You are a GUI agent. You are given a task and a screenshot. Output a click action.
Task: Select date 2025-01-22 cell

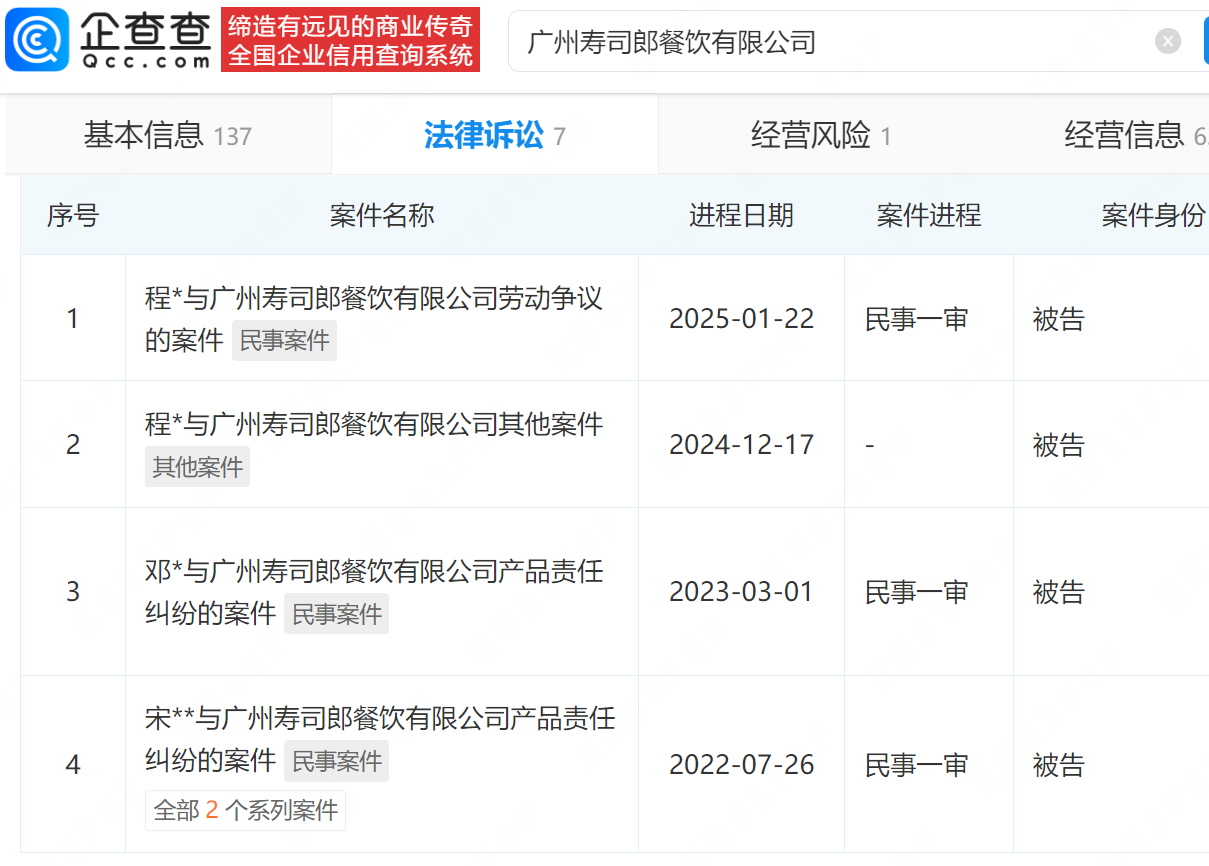click(x=742, y=319)
